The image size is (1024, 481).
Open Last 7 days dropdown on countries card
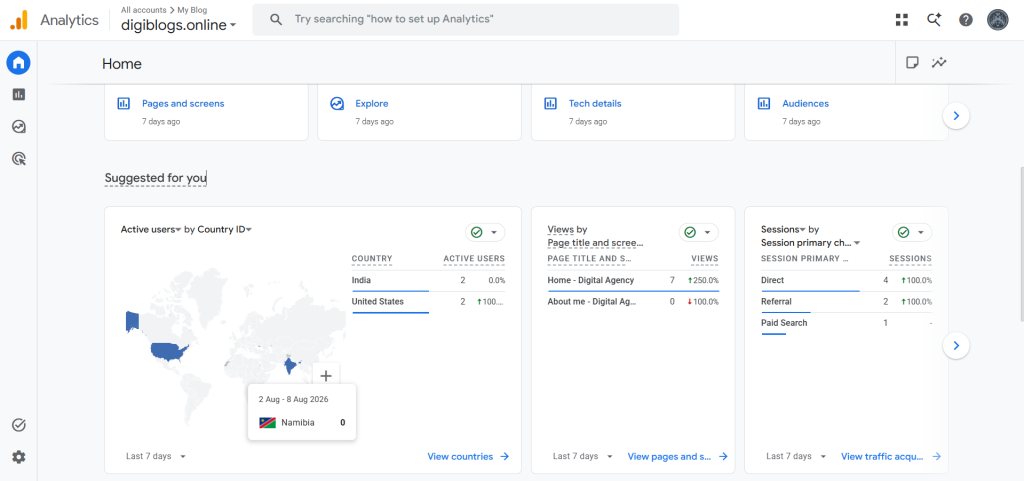tap(156, 456)
